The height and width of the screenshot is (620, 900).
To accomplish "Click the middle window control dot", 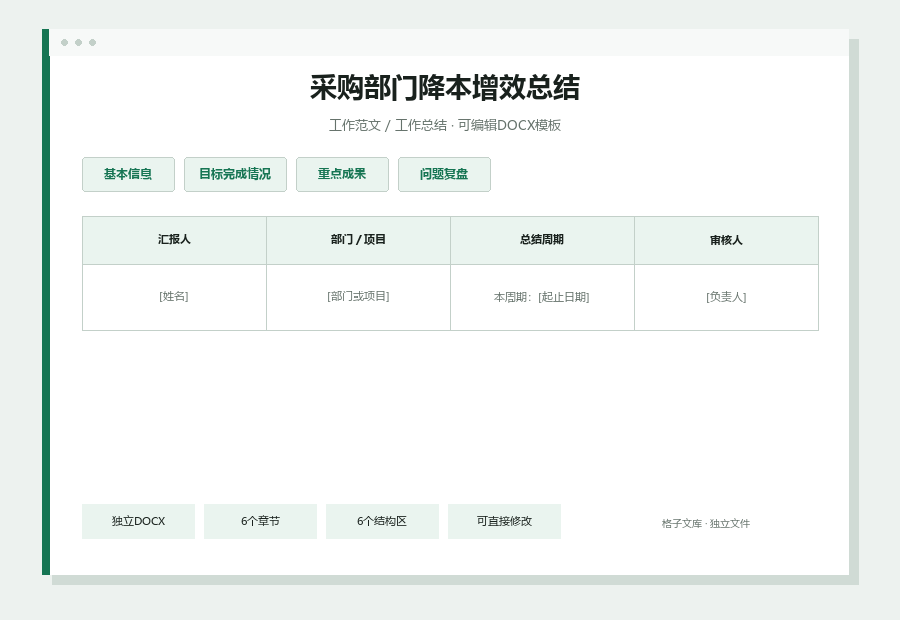I will pos(79,42).
